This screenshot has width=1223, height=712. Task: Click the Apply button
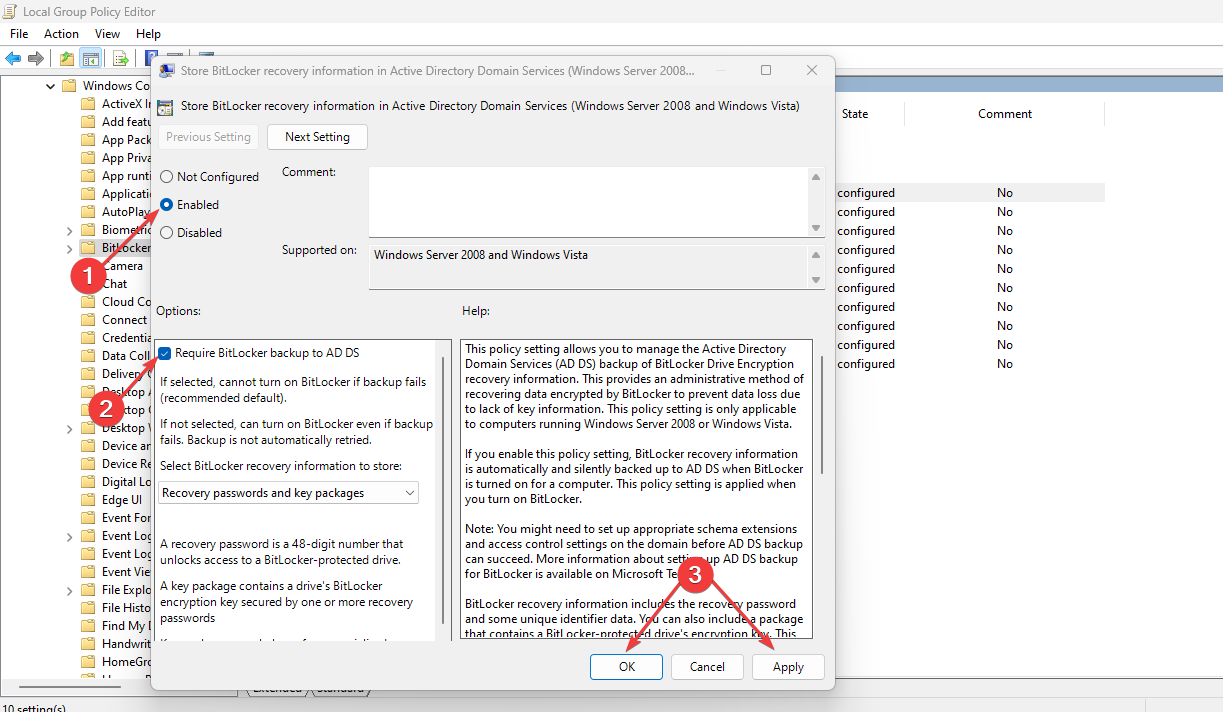pos(788,667)
